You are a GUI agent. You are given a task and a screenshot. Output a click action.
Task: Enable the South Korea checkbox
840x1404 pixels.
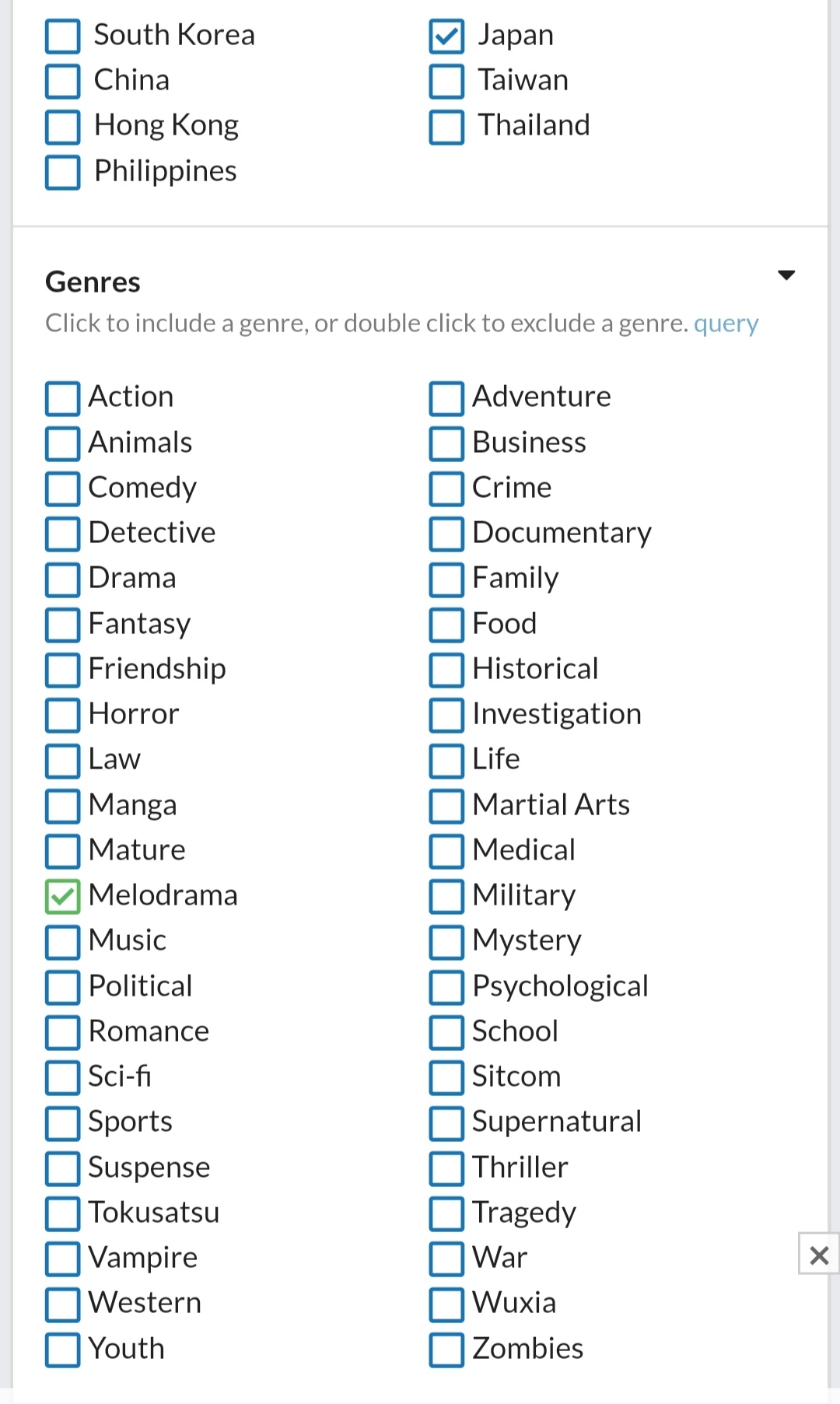point(63,37)
